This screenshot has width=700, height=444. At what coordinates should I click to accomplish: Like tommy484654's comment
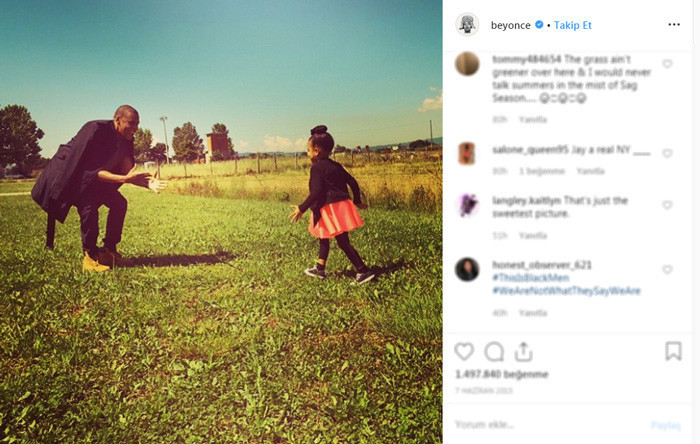point(667,64)
